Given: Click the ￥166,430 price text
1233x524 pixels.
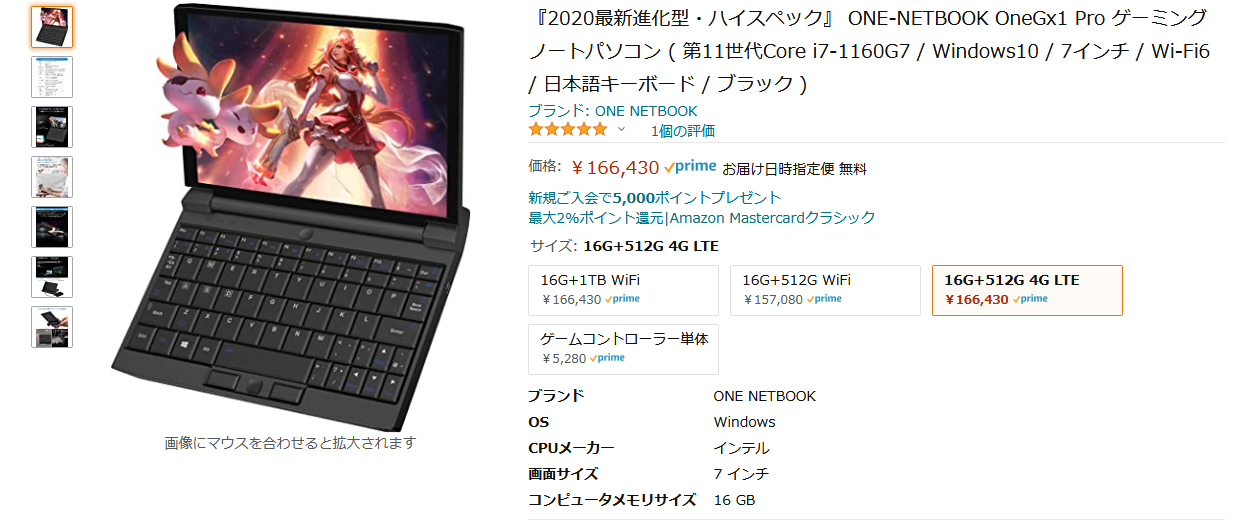Looking at the screenshot, I should point(615,168).
